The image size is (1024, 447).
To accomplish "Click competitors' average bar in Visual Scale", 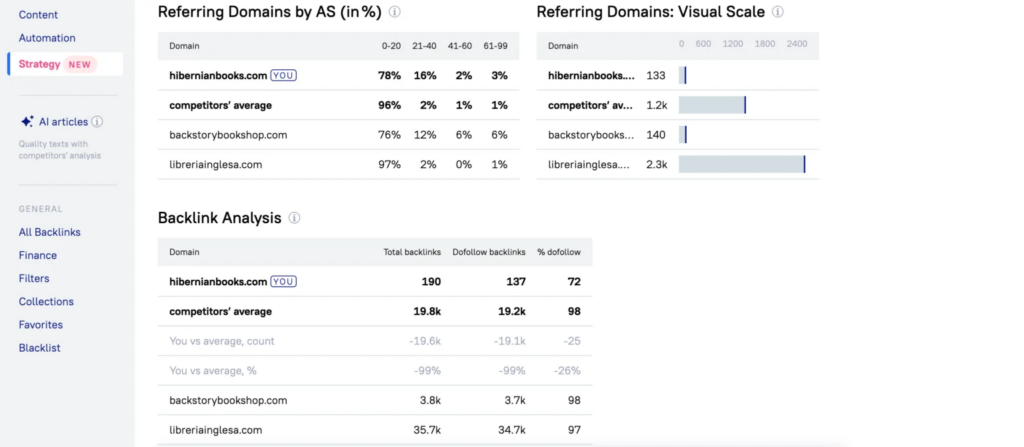I will (x=711, y=105).
